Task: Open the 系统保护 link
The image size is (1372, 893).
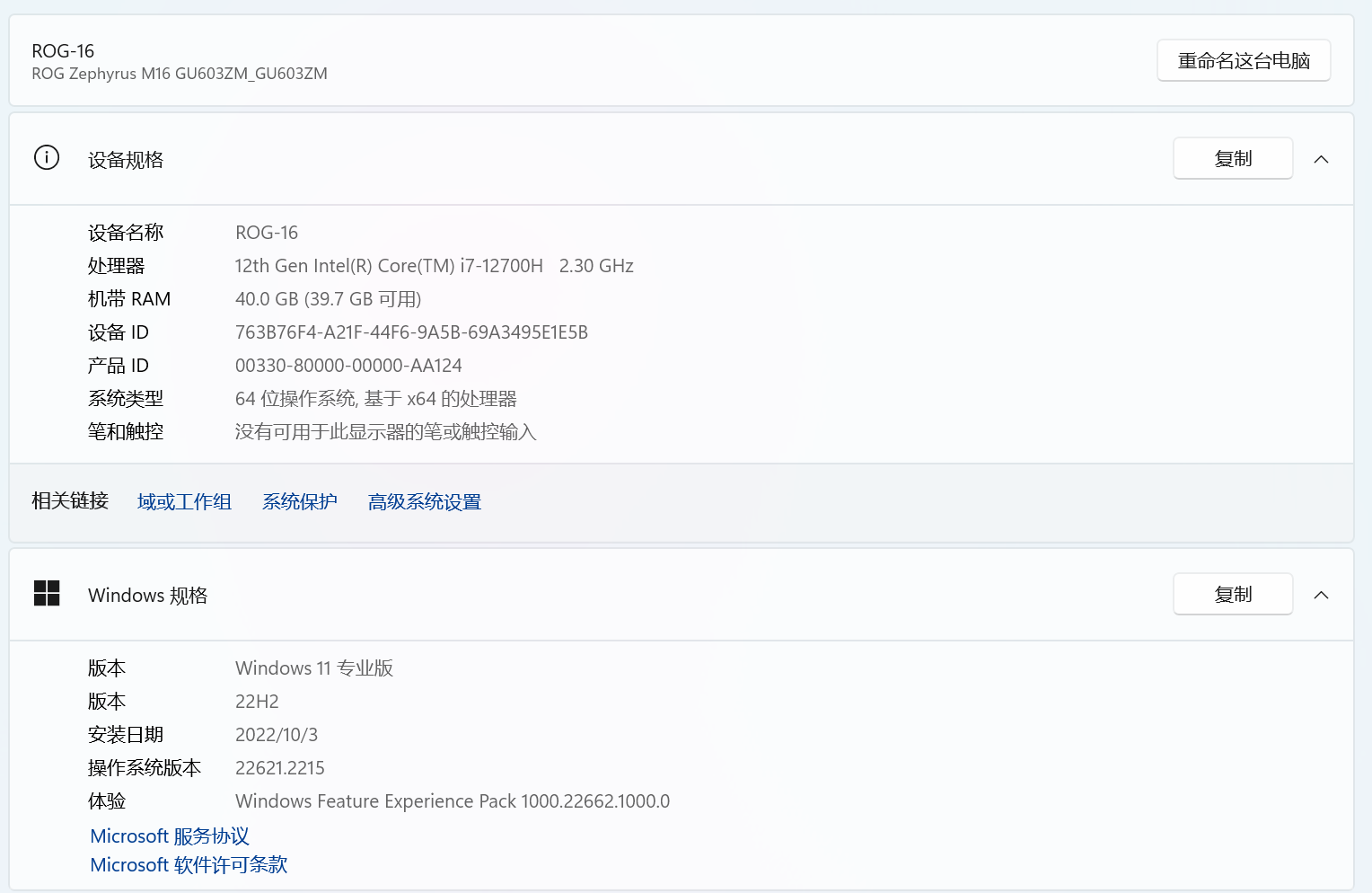Action: pos(300,502)
